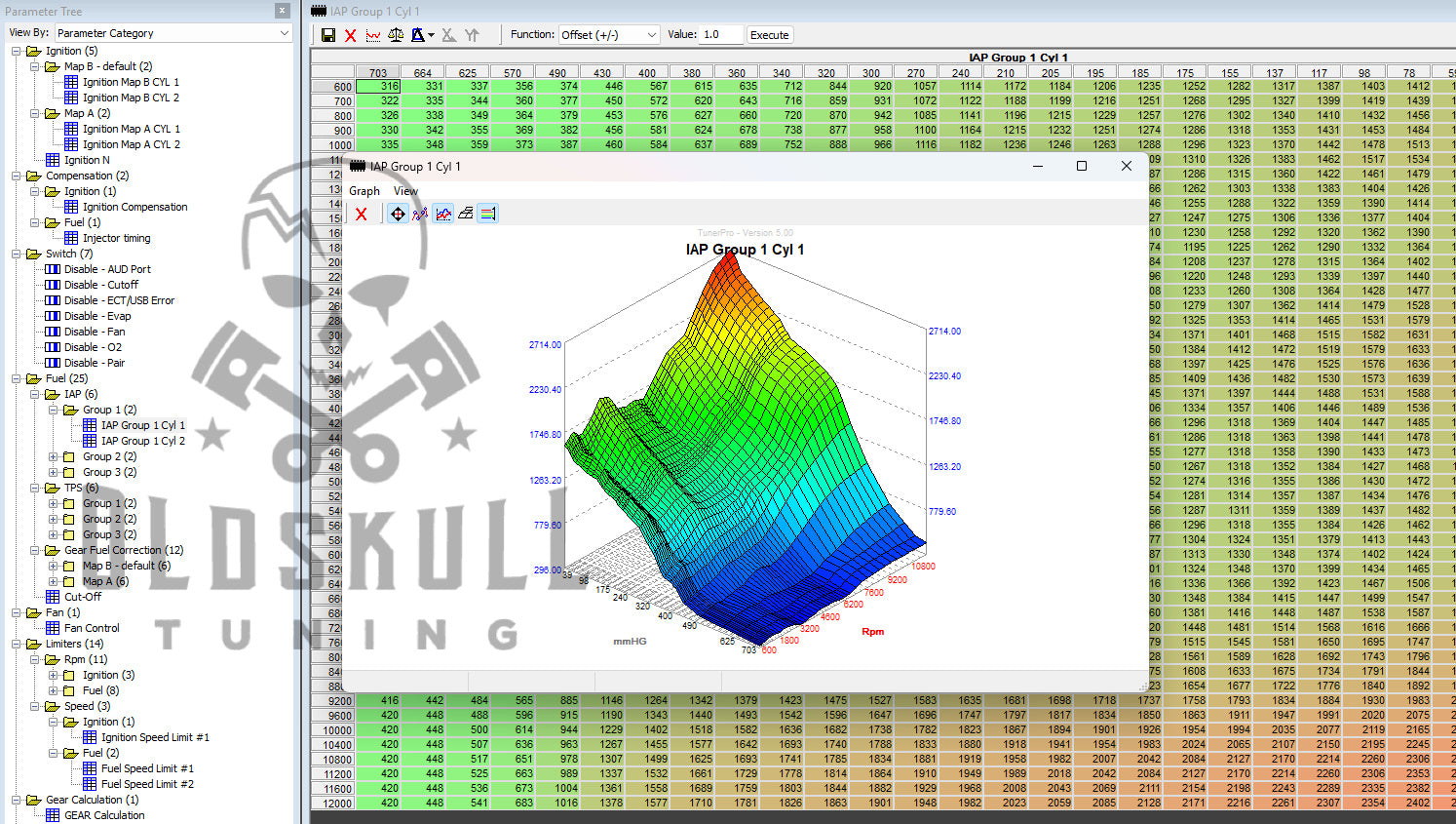Click the save floppy disk icon
Viewport: 1456px width, 824px height.
328,35
